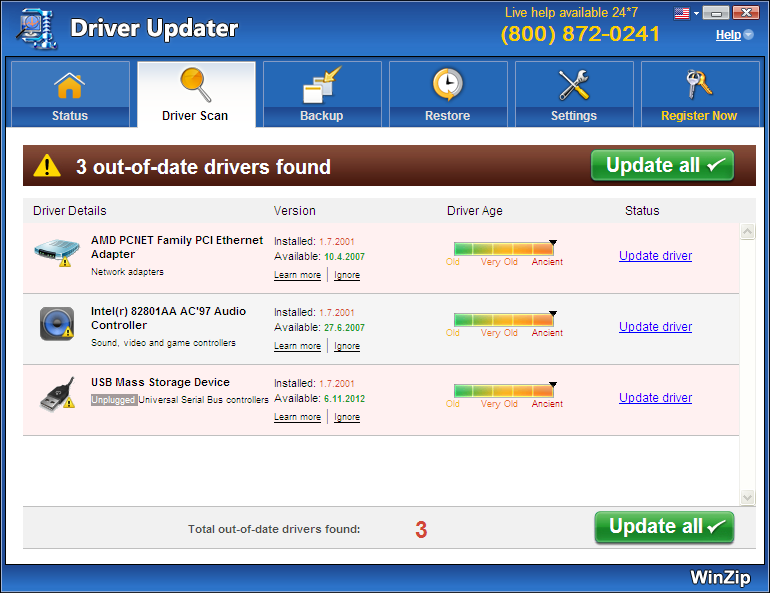Click the red total count 3

point(421,530)
